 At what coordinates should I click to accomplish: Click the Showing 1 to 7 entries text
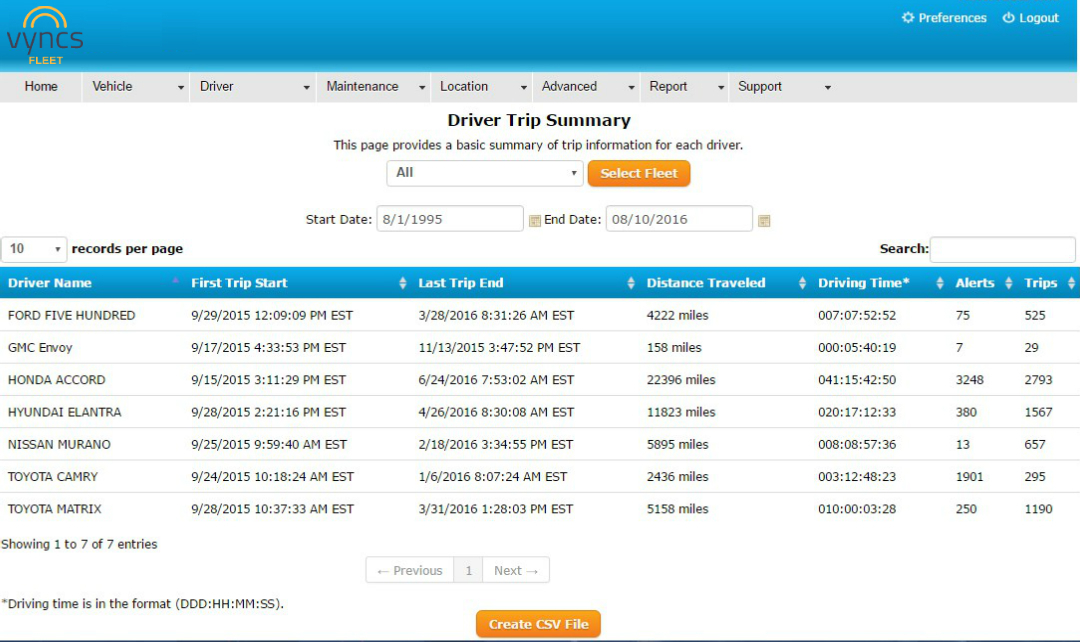pyautogui.click(x=79, y=544)
